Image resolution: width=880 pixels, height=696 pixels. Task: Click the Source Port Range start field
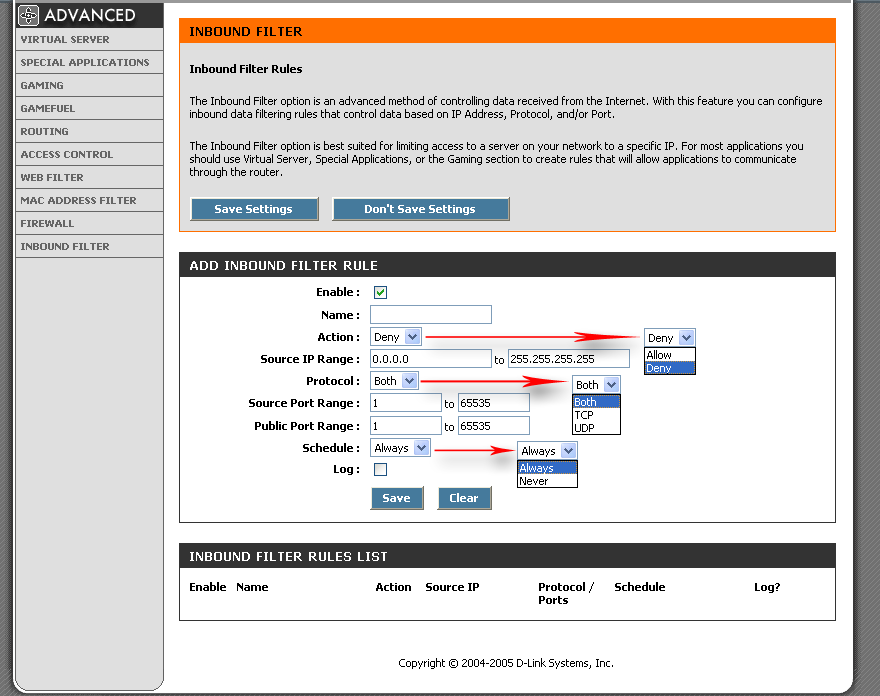tap(406, 403)
